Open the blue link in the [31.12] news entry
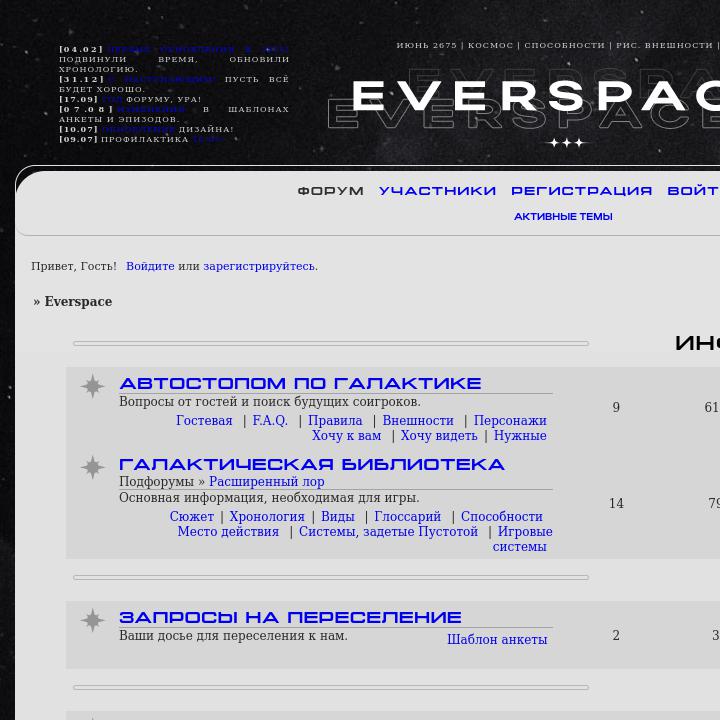Viewport: 720px width, 720px height. coord(162,79)
